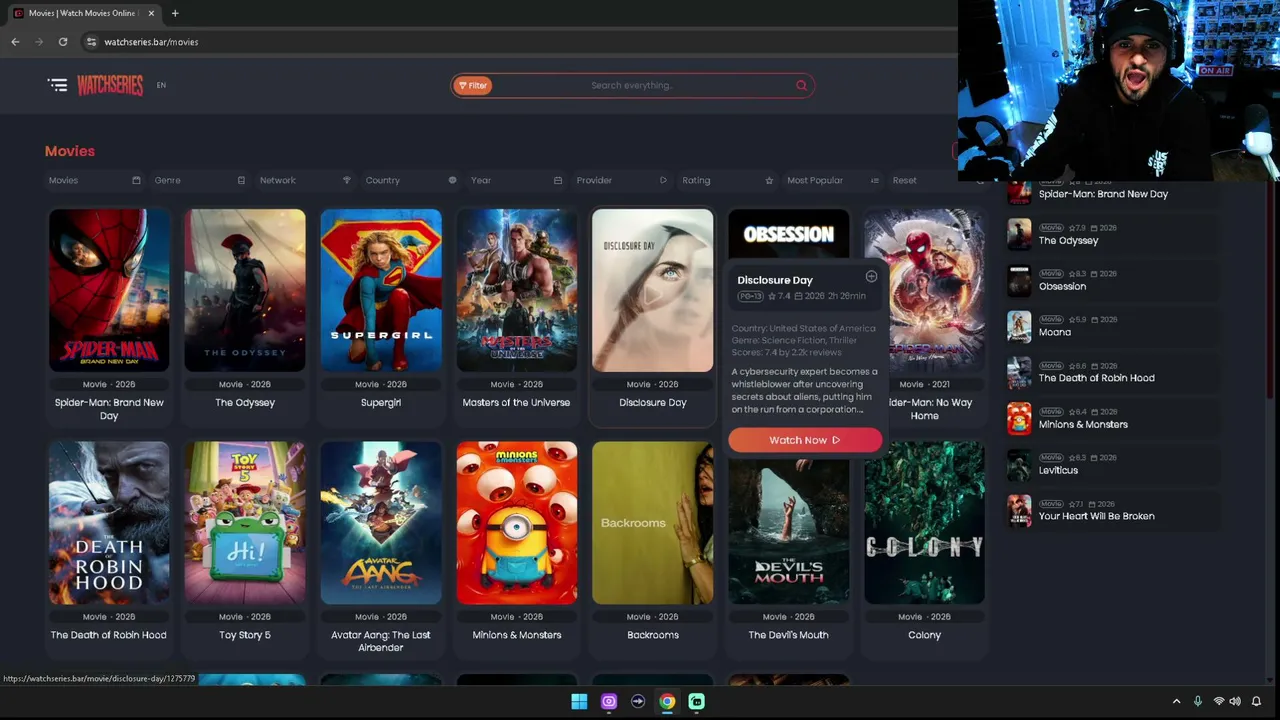The width and height of the screenshot is (1280, 720).
Task: Click Watch Now for Disclosure Day
Action: coord(805,440)
